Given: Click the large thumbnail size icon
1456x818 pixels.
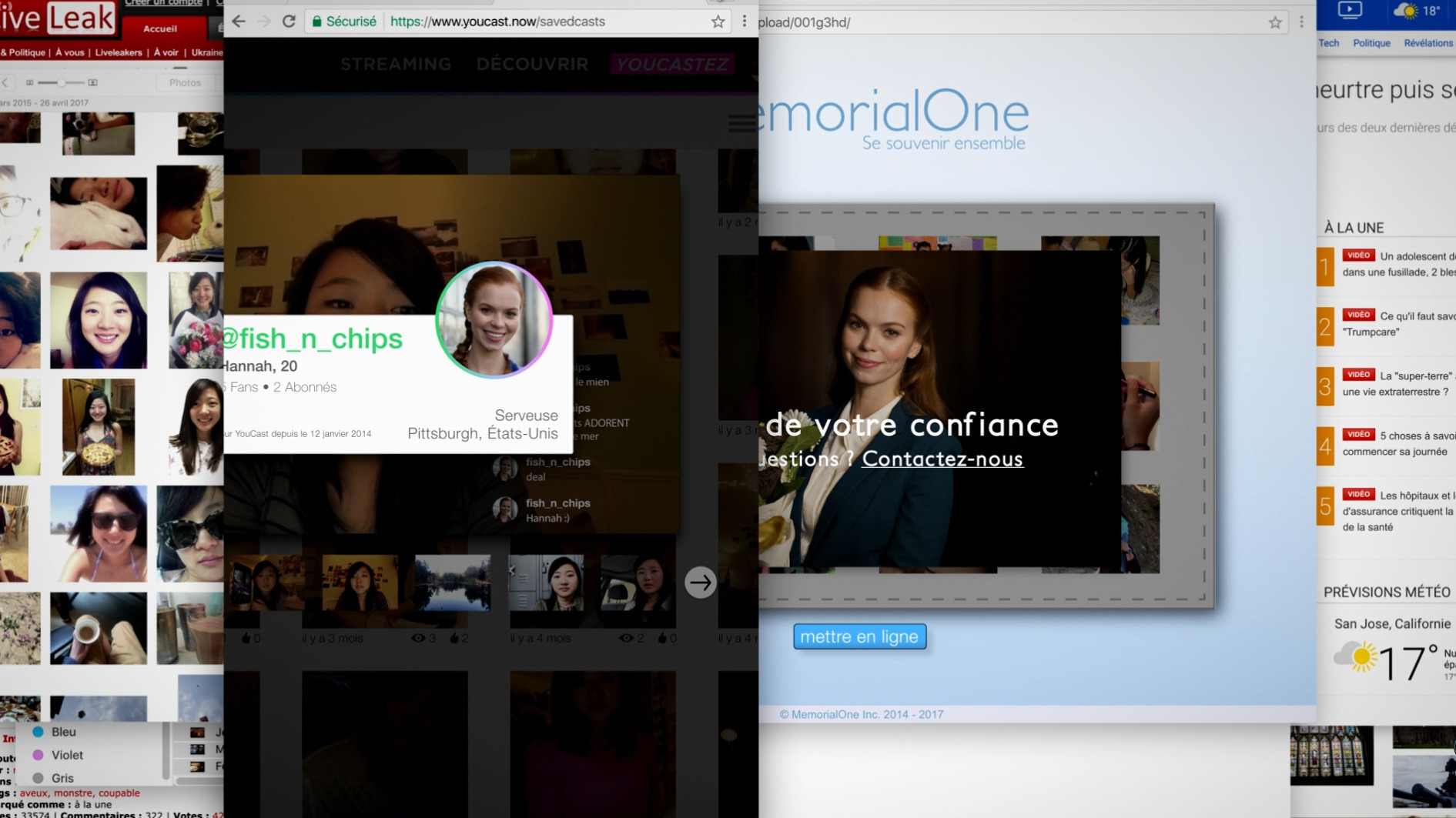Looking at the screenshot, I should 92,82.
